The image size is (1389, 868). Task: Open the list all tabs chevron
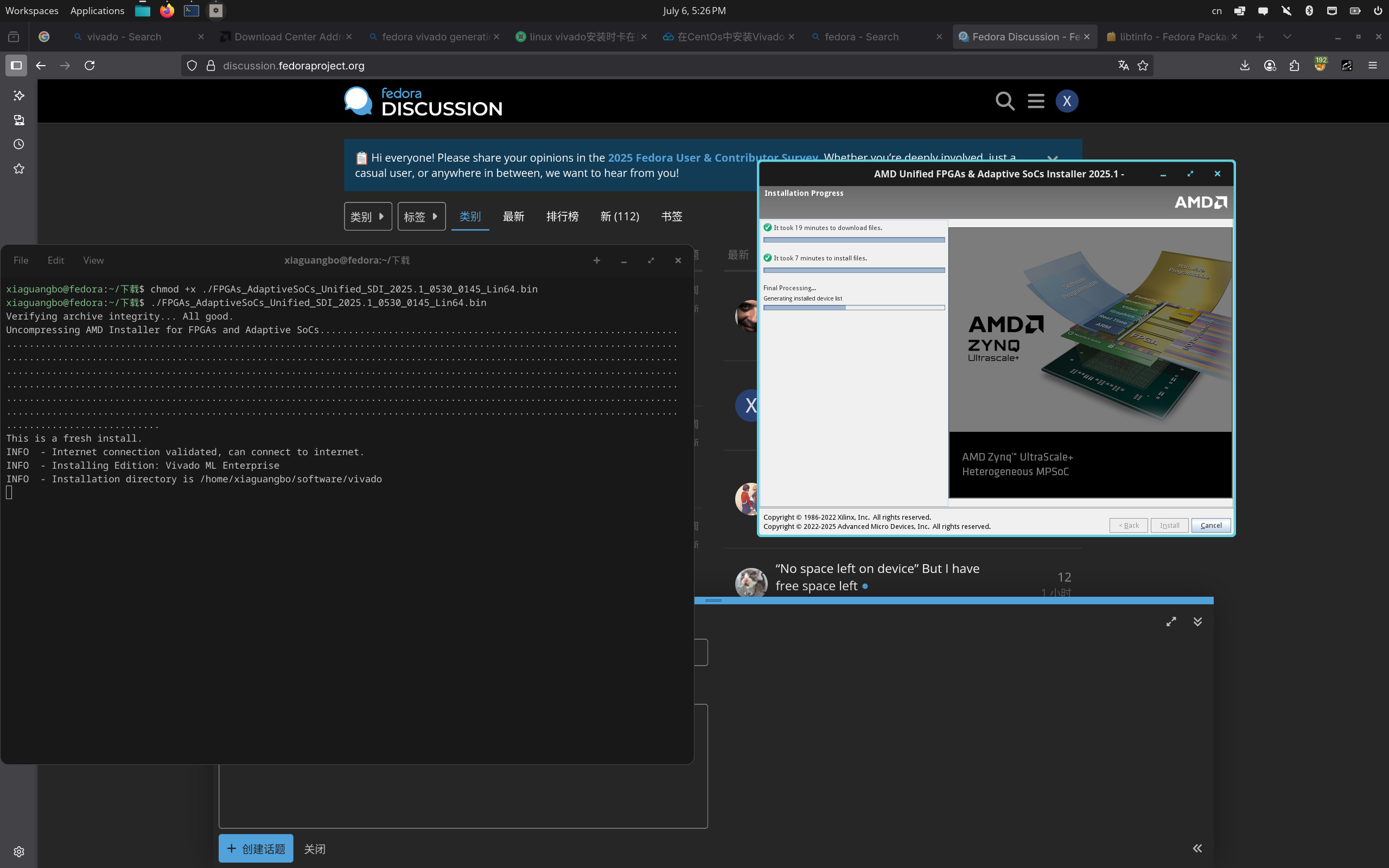tap(1287, 37)
